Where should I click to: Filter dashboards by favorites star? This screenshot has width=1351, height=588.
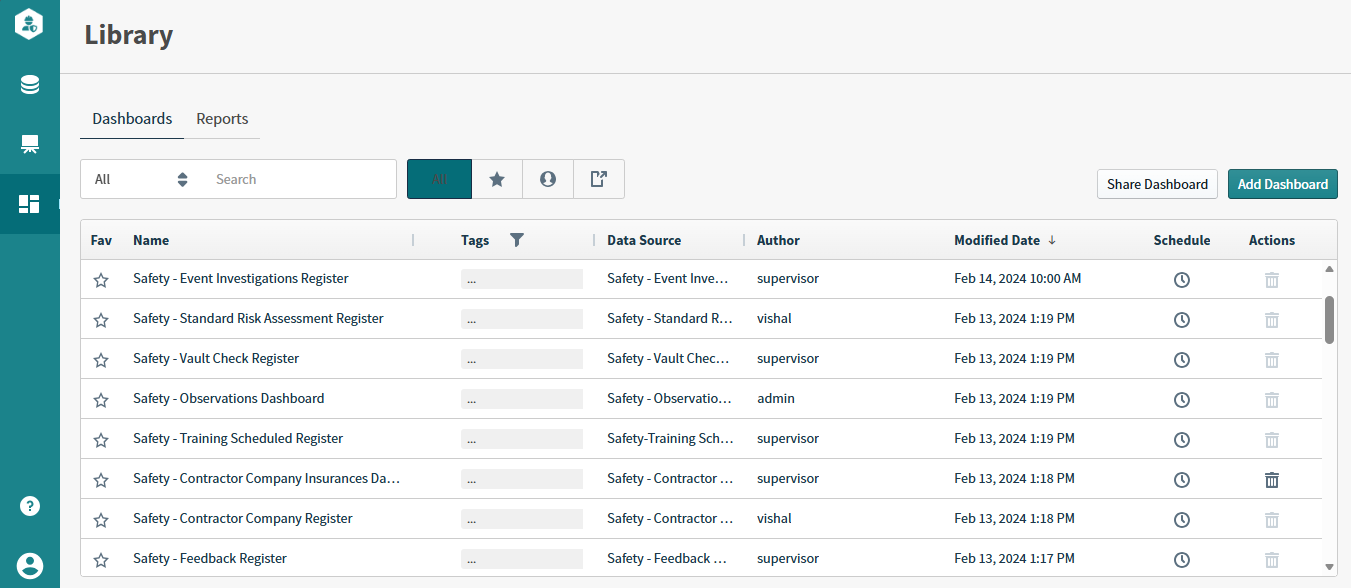coord(497,179)
